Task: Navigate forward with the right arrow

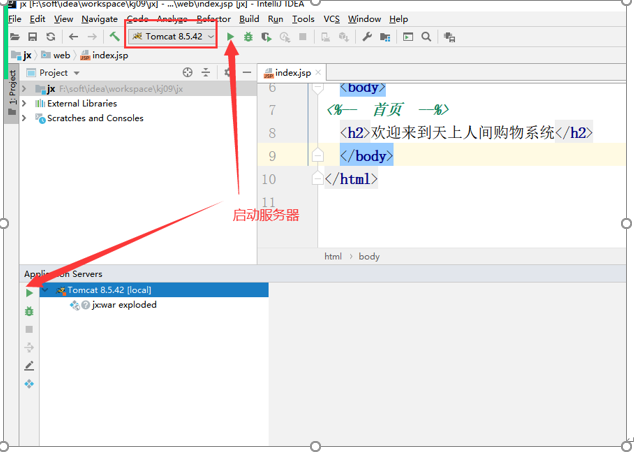Action: tap(92, 37)
